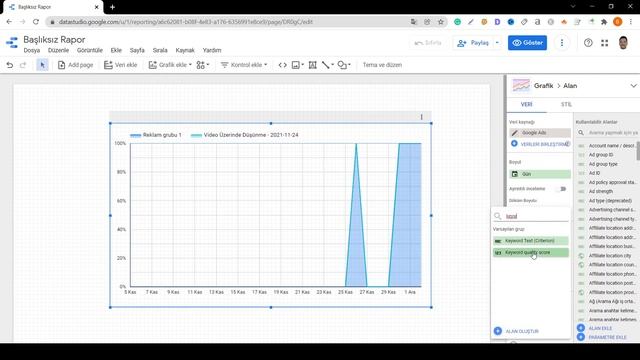Screen dimensions: 640x360
Task: Open the line tool dropdown
Action: click(327, 65)
